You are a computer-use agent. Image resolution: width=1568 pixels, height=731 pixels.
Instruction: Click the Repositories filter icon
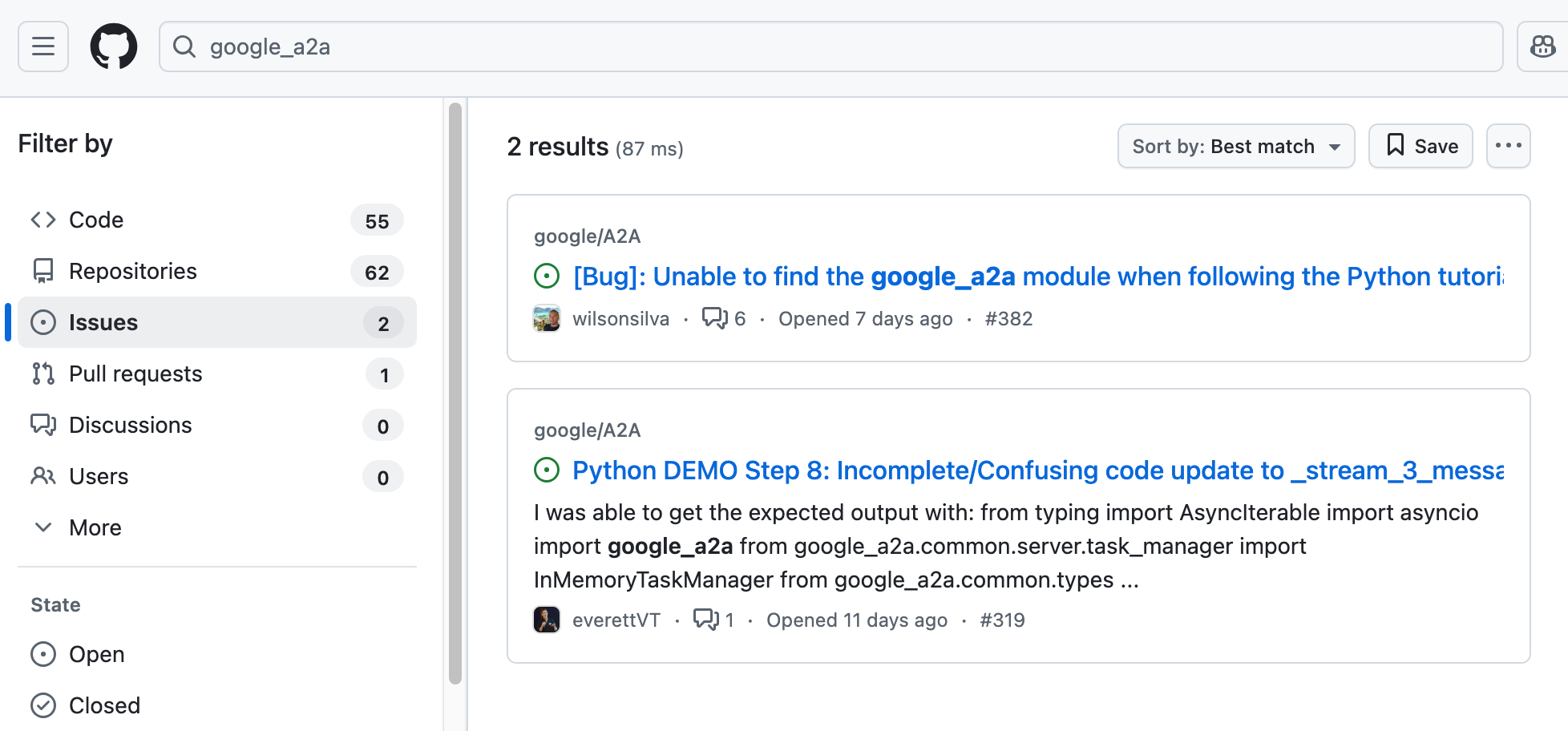(44, 271)
